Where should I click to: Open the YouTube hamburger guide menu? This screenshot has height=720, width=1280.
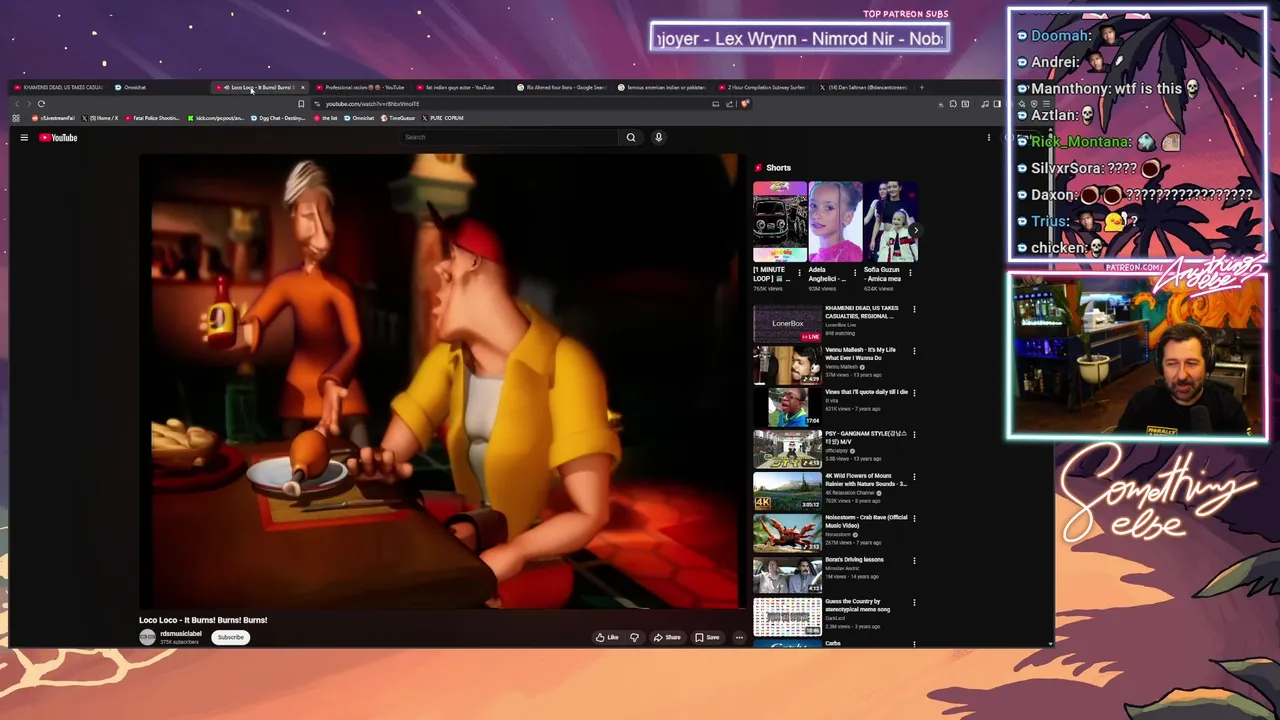pos(24,138)
